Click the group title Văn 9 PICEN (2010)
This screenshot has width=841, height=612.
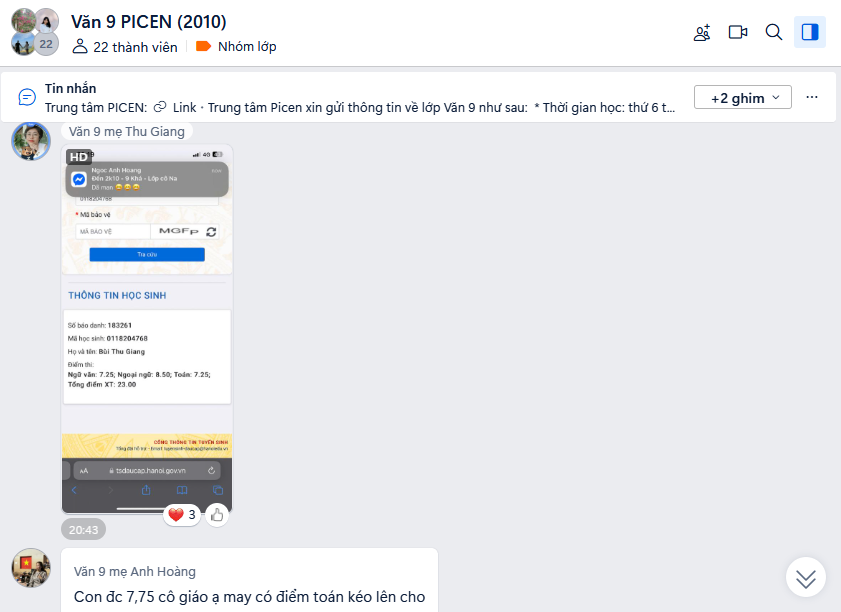(x=149, y=22)
